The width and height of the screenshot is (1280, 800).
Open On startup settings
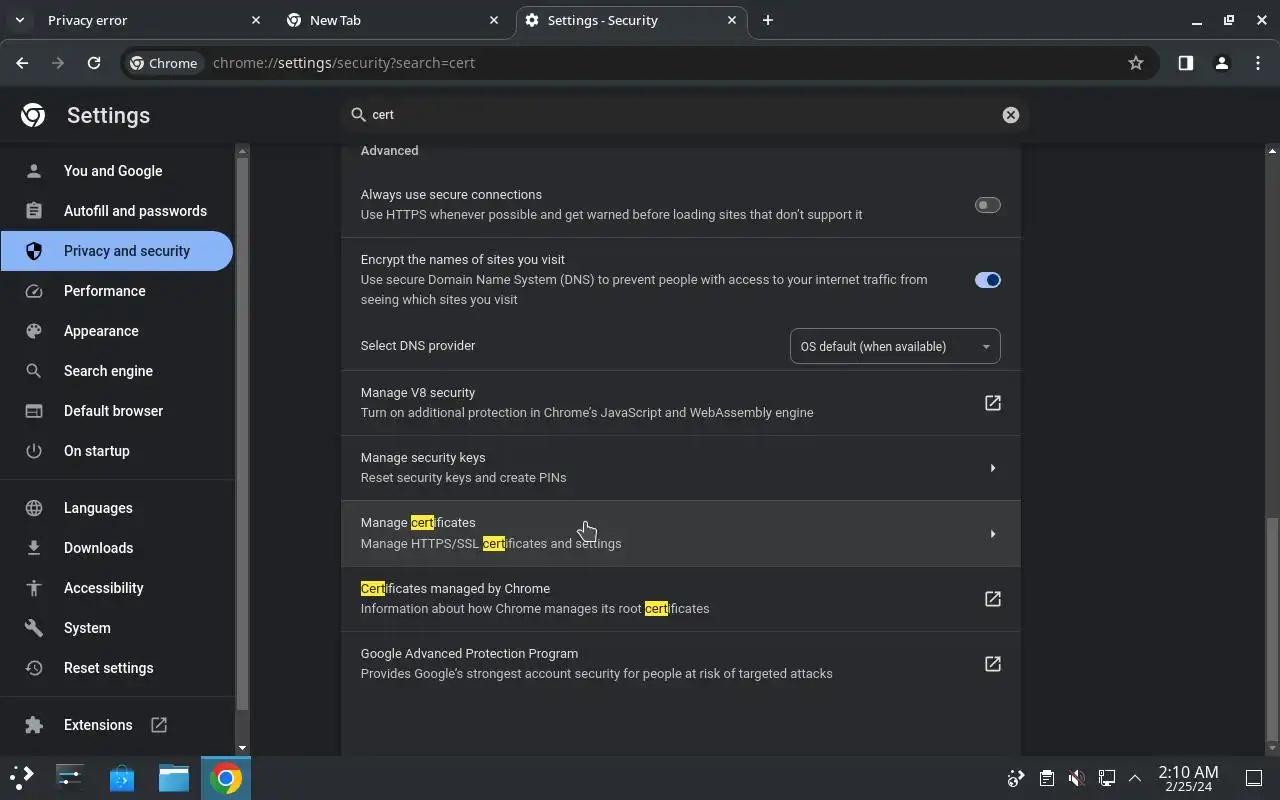[x=116, y=451]
